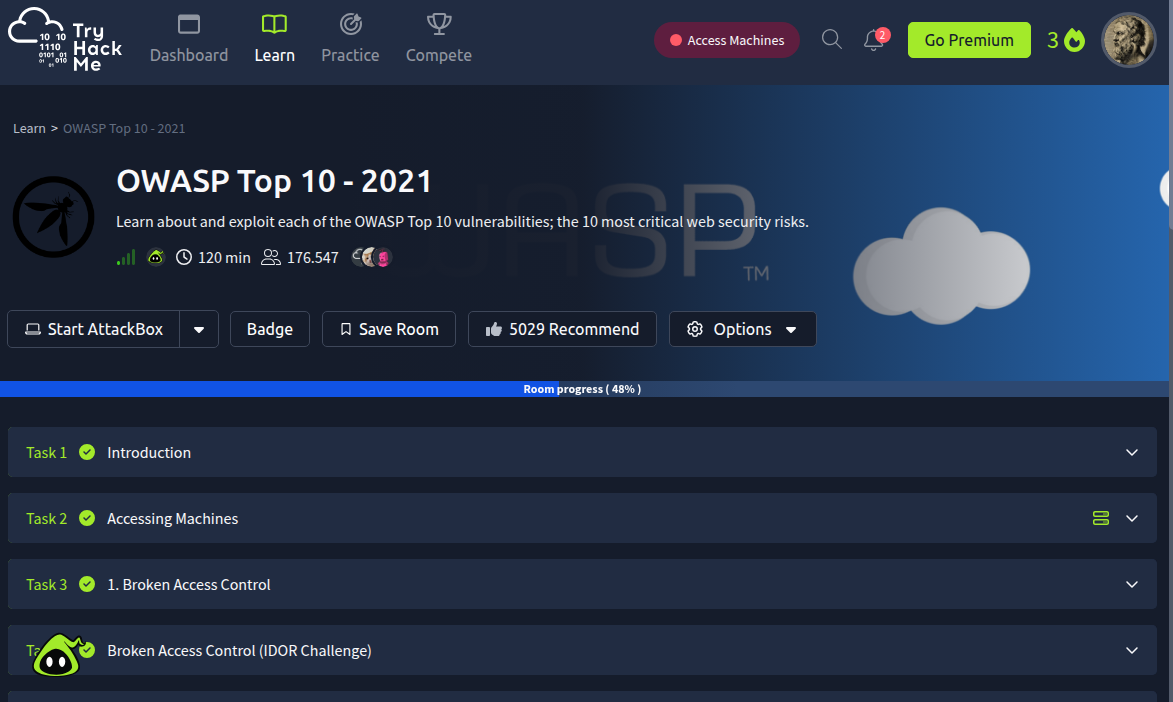This screenshot has width=1173, height=702.
Task: Open the Options dropdown menu
Action: [742, 329]
